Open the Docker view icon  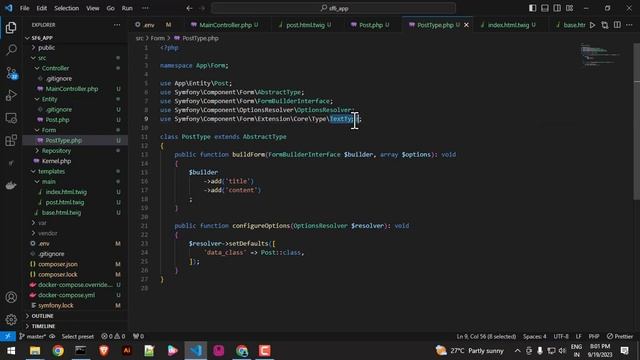tap(11, 185)
